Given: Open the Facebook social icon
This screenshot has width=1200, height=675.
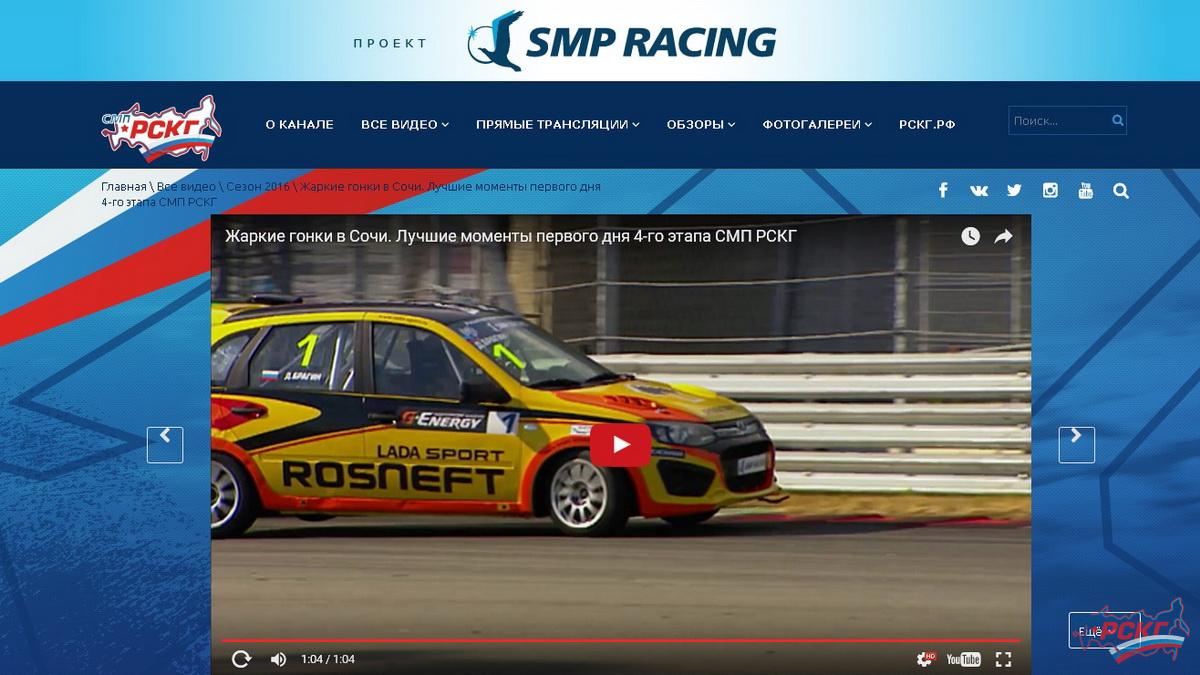Looking at the screenshot, I should 943,190.
